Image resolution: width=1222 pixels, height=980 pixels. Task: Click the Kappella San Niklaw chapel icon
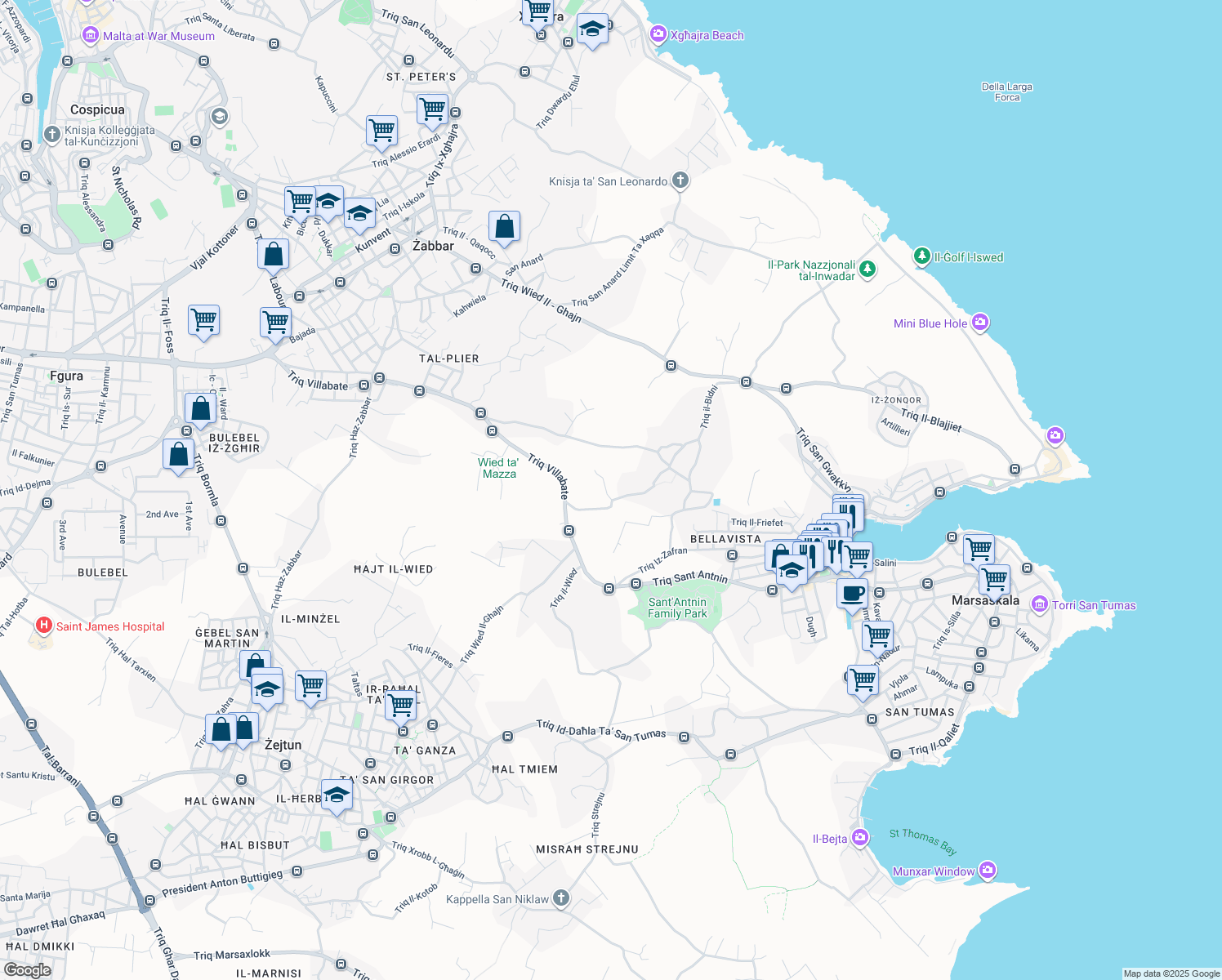click(560, 898)
